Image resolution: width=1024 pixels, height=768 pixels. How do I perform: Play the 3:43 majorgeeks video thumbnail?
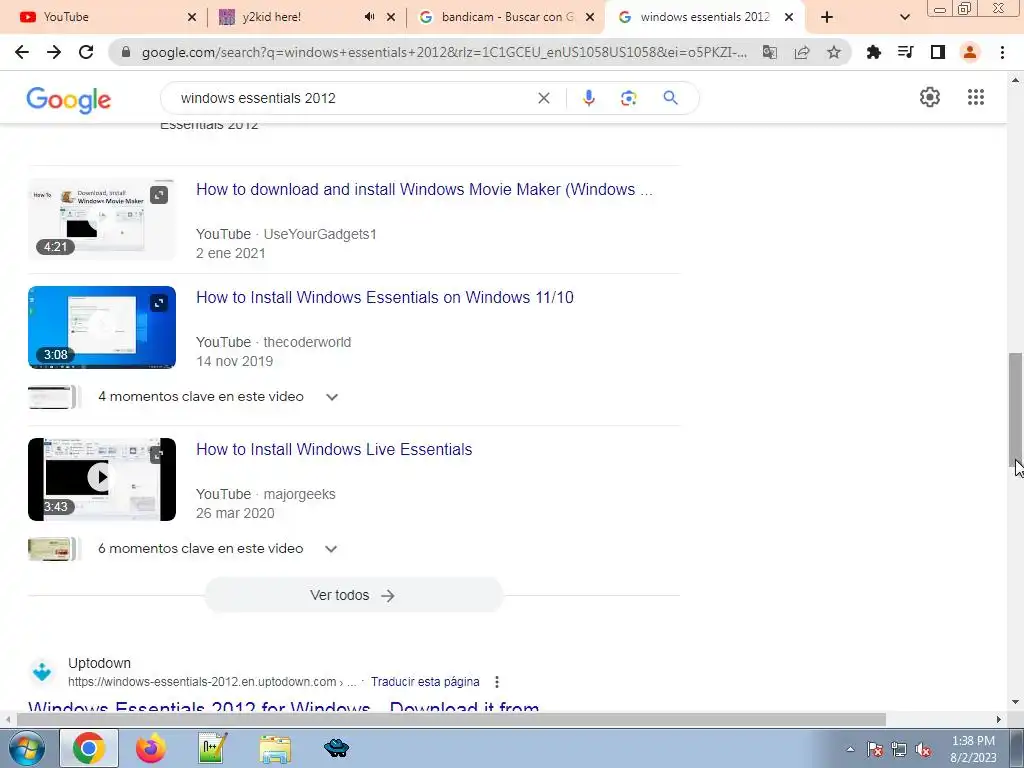[102, 479]
